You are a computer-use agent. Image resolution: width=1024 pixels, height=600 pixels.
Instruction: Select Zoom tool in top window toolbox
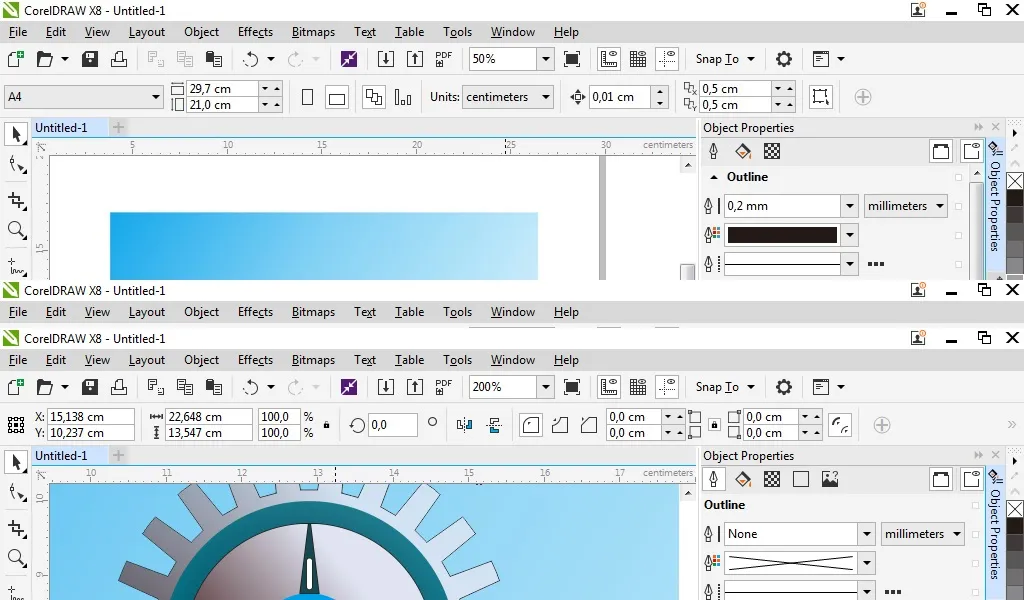16,230
